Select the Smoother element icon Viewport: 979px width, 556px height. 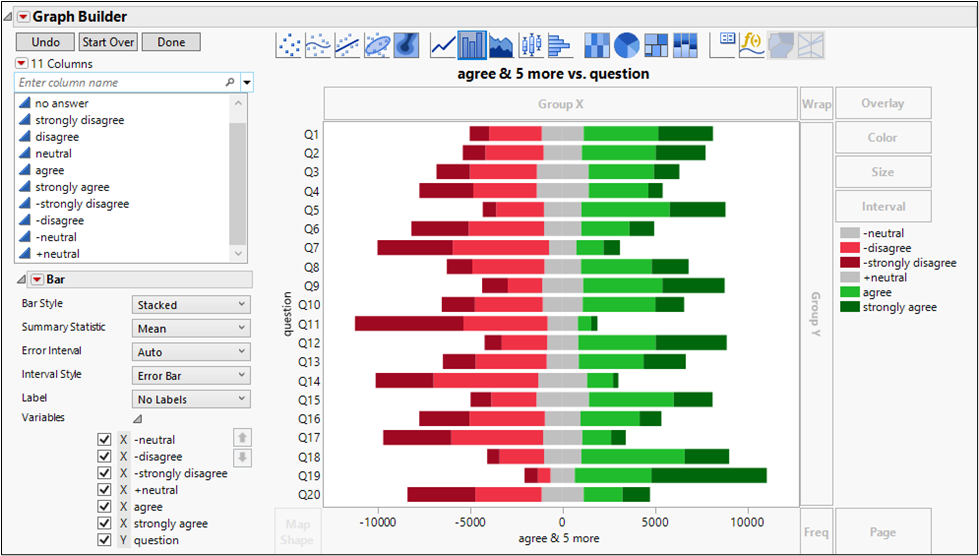(x=318, y=45)
